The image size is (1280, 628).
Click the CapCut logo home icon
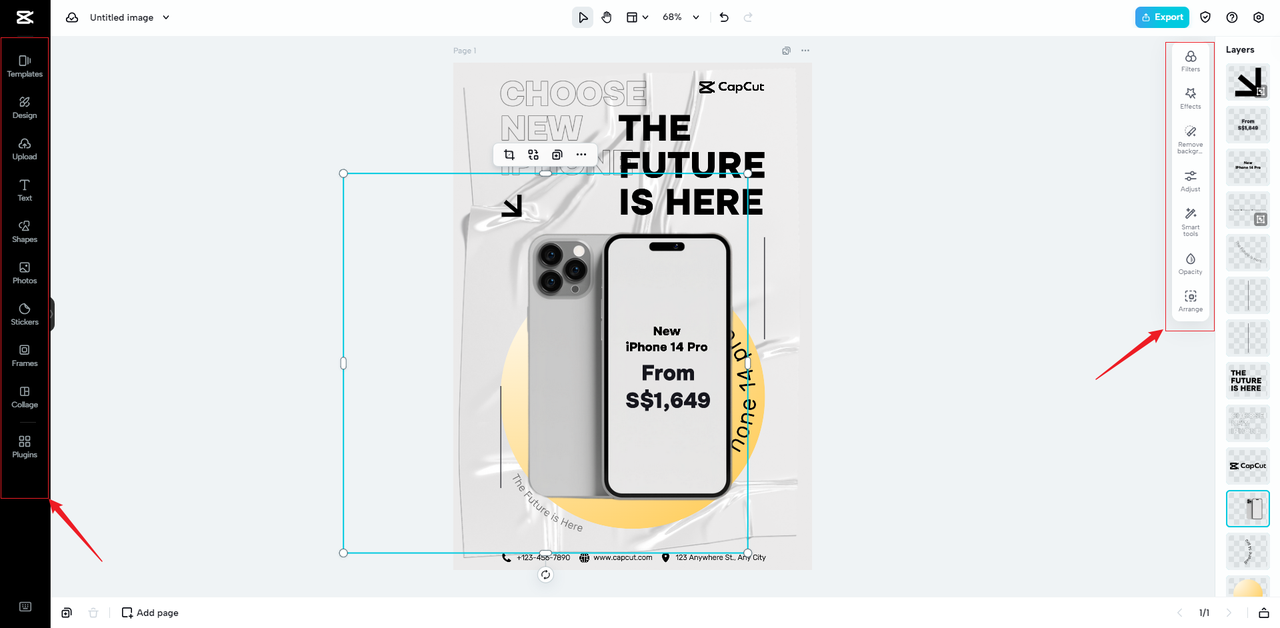pos(25,17)
